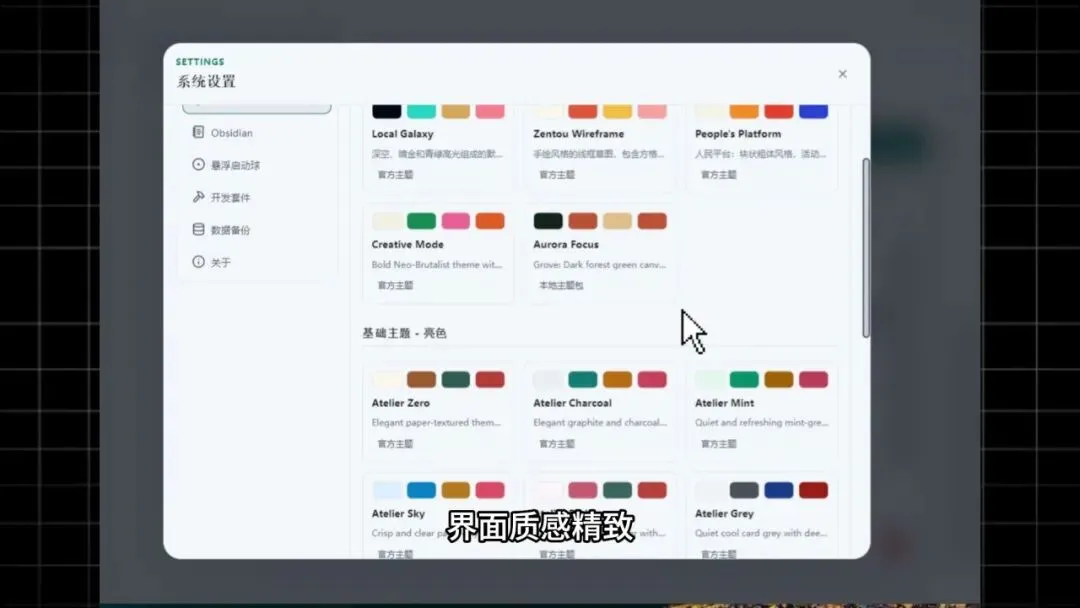Screen dimensions: 1080x608
Task: Select the People's Platform theme name
Action: point(738,134)
